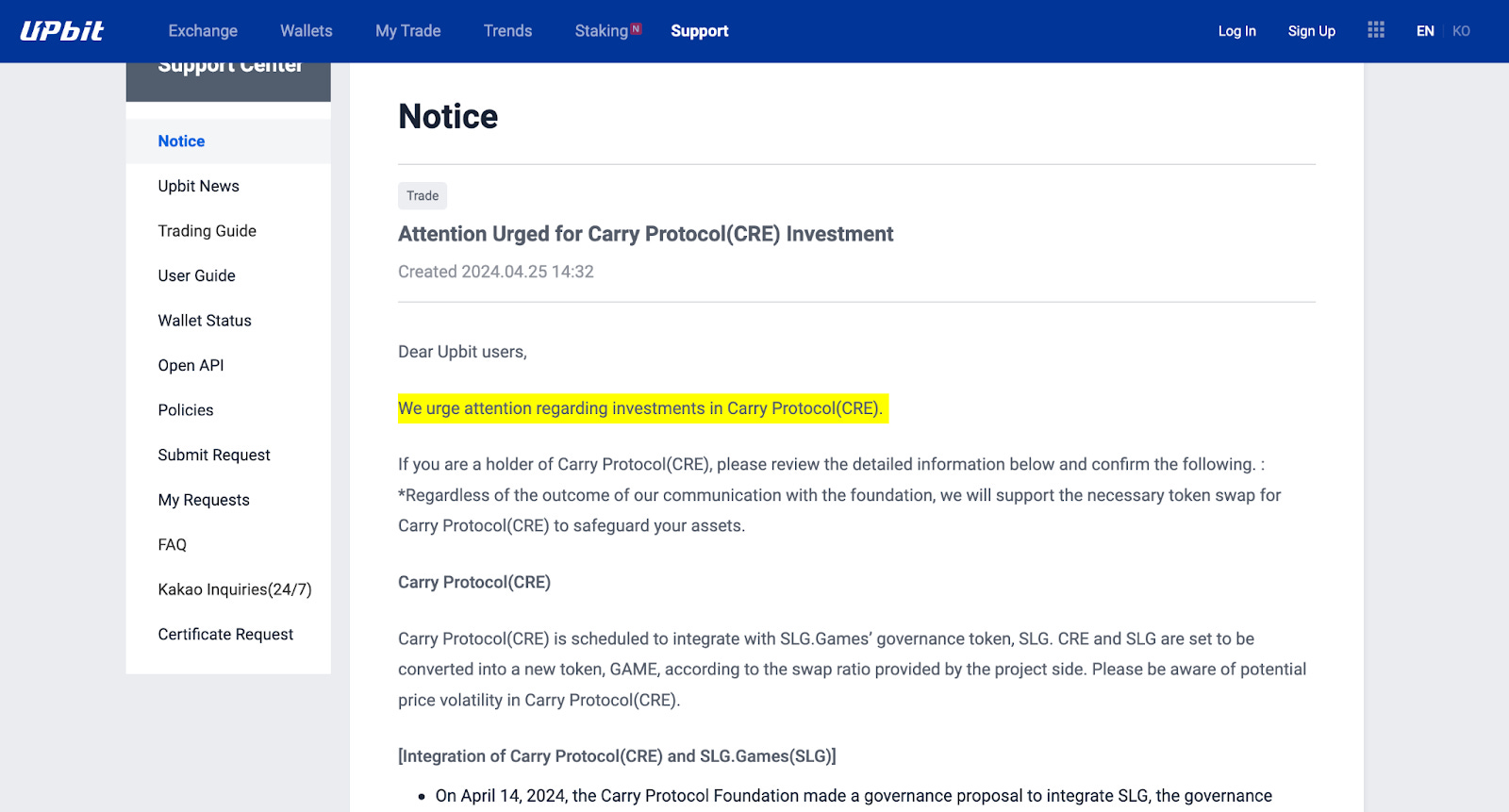The width and height of the screenshot is (1509, 812).
Task: Click the notice title about Carry Protocol(CRE) Investment
Action: pyautogui.click(x=646, y=234)
